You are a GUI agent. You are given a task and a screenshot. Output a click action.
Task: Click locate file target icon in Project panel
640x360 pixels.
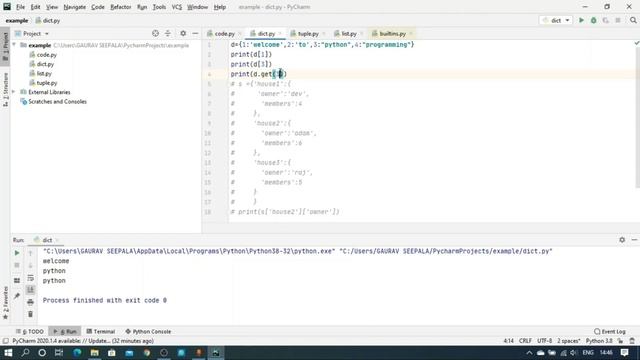click(155, 33)
